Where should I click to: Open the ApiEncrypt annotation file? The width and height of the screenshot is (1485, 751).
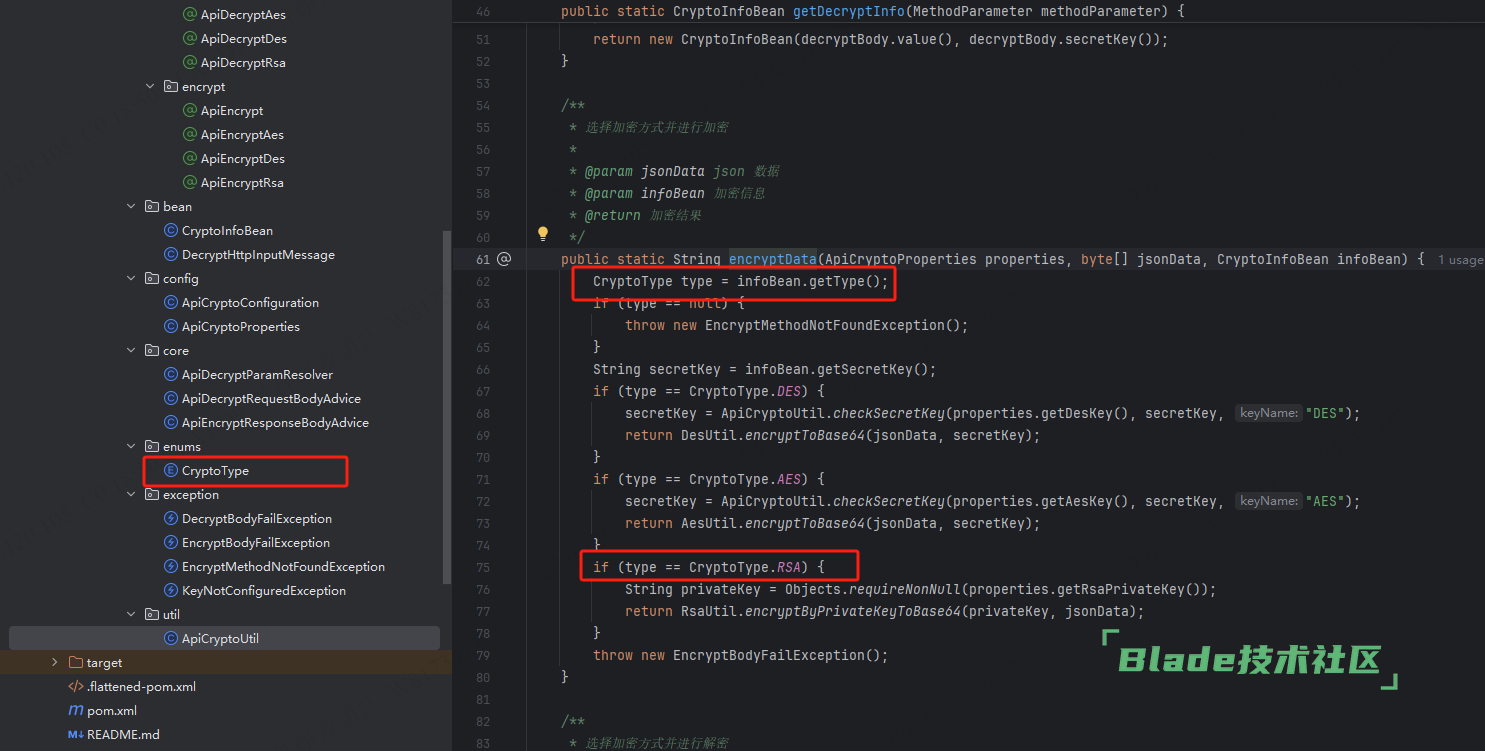pos(231,111)
